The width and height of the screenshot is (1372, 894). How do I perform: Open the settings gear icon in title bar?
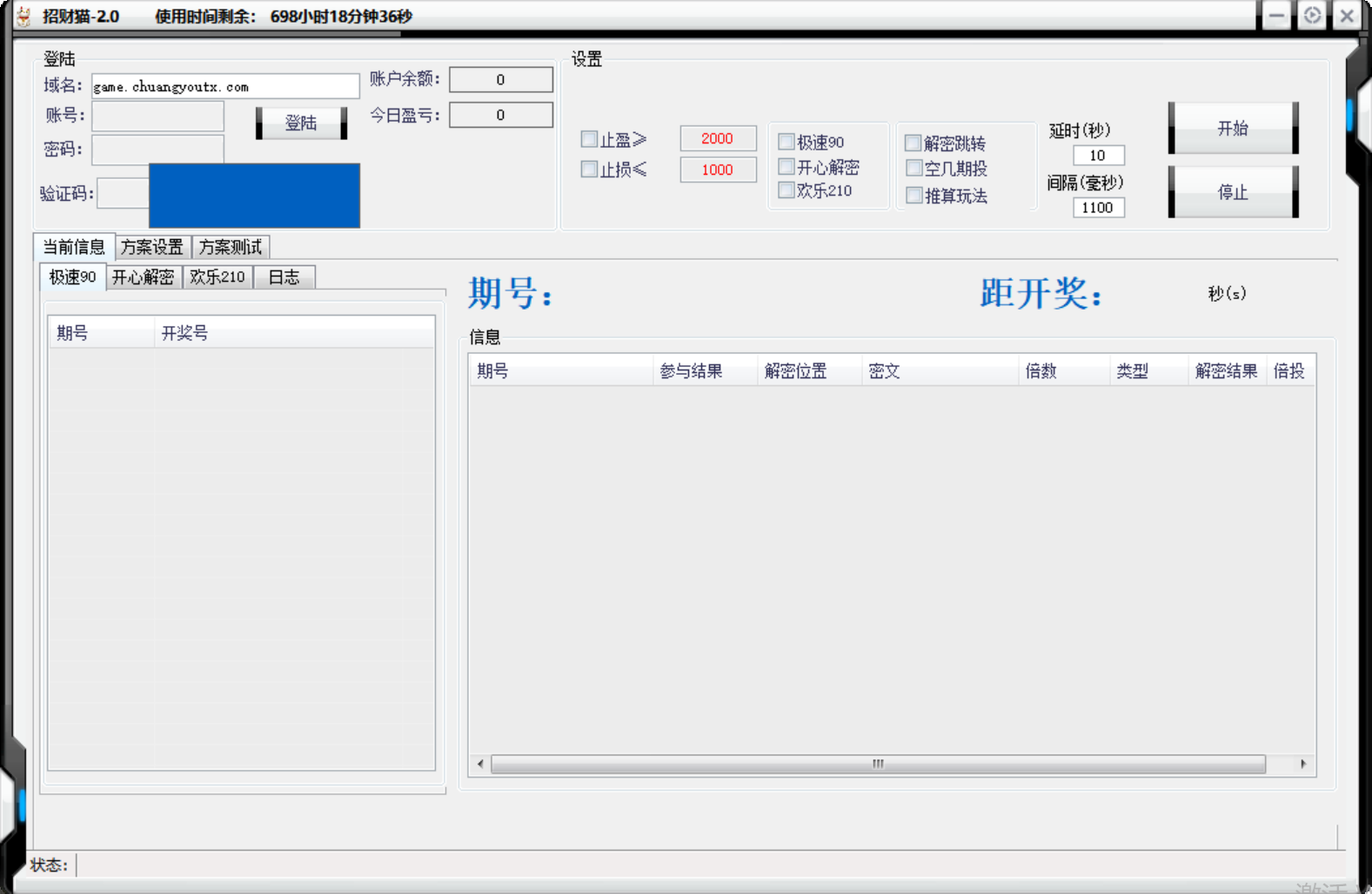[1312, 16]
